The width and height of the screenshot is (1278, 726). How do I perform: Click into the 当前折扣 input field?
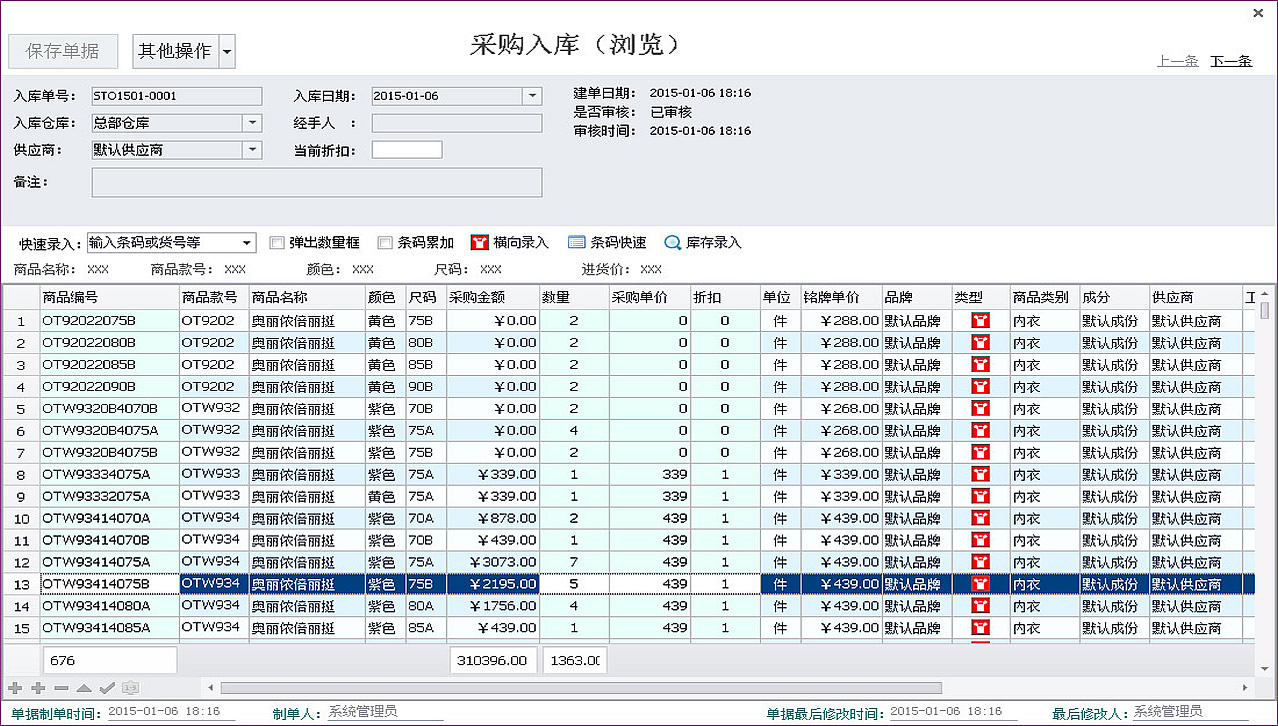[x=406, y=150]
